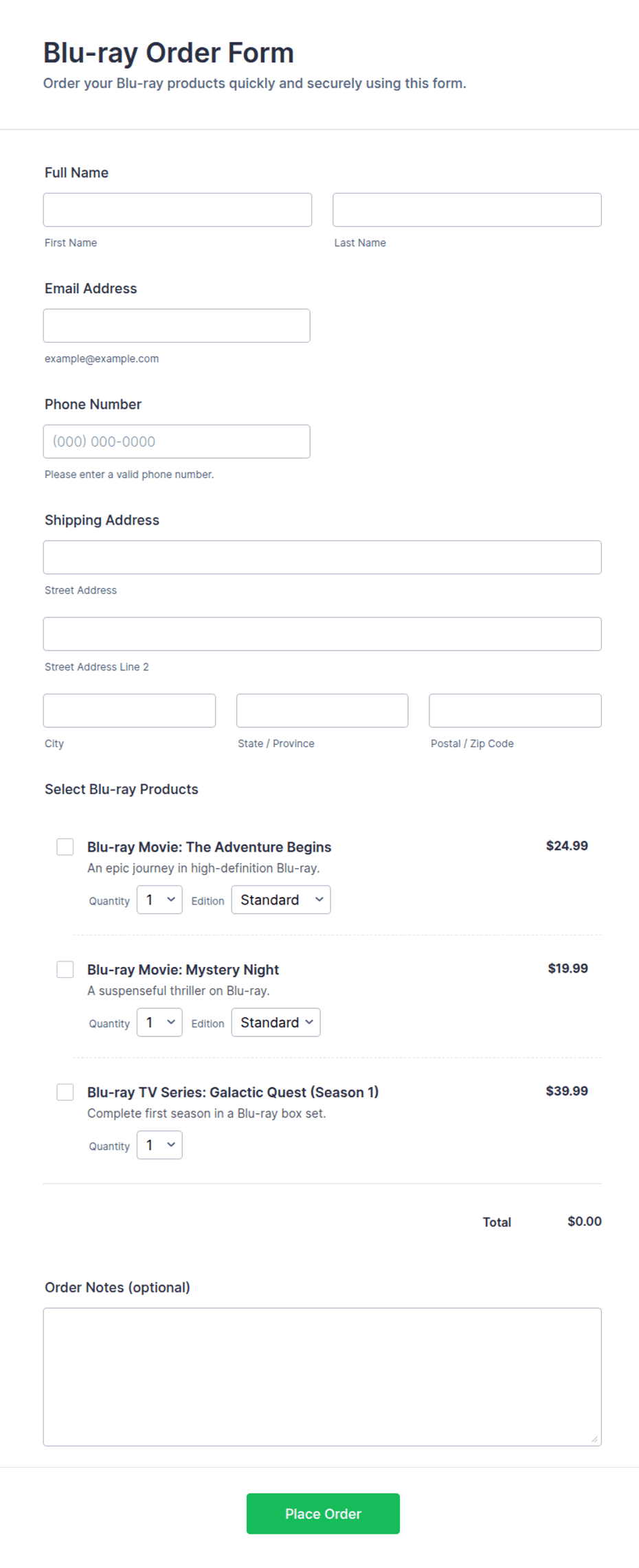Open Edition dropdown for Mystery Night
This screenshot has height=1568, width=639.
coord(276,1022)
